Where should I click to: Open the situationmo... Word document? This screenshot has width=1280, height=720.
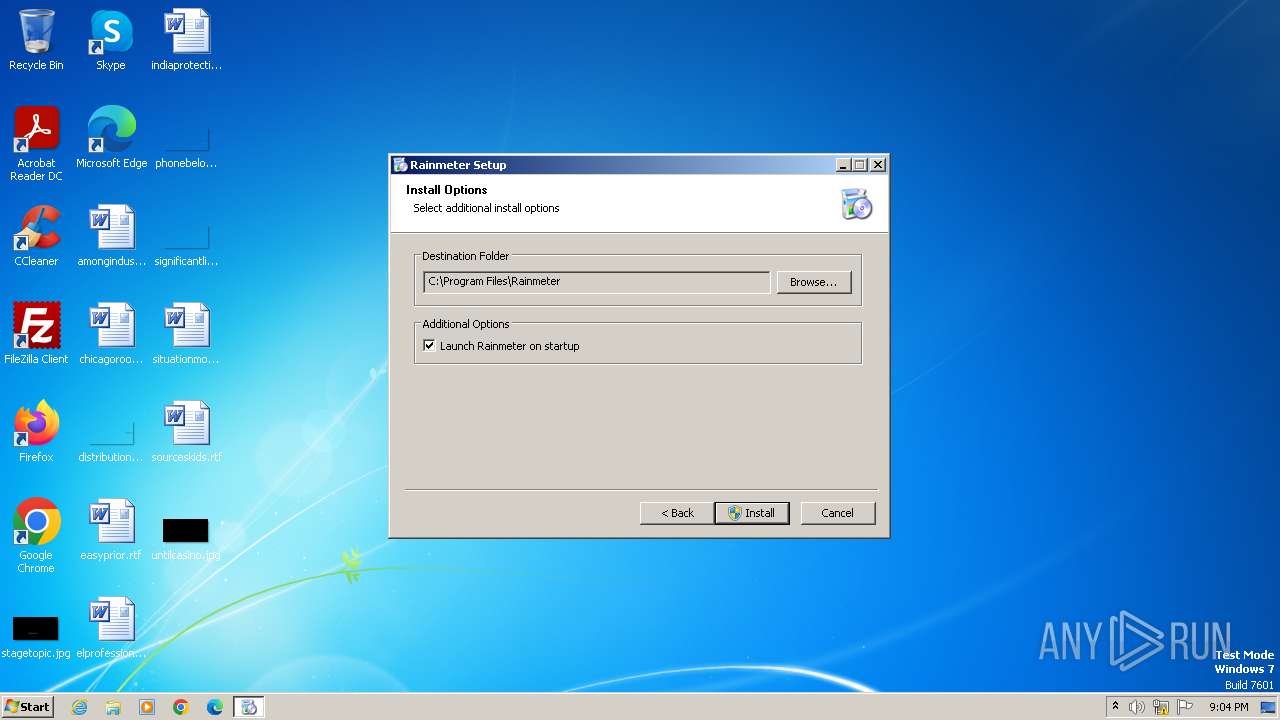[186, 334]
